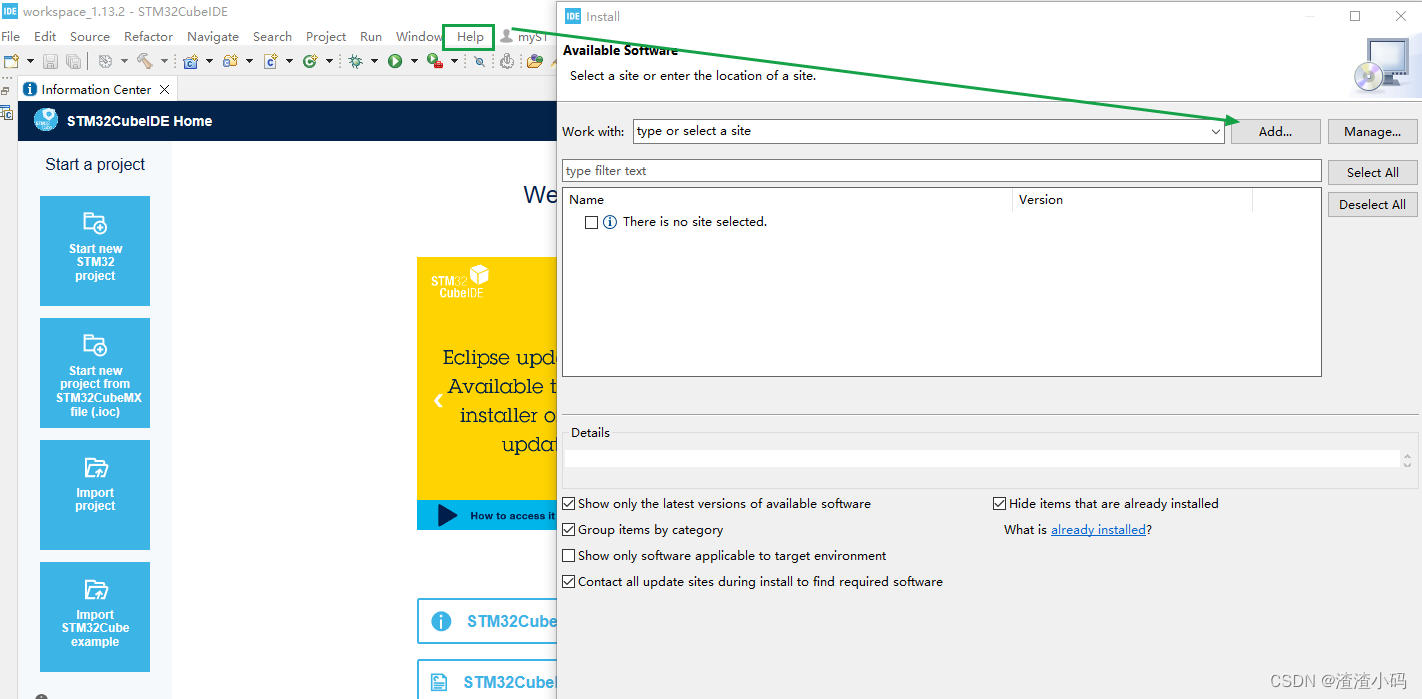Open the Project menu
Screen dimensions: 1422x699
point(326,36)
